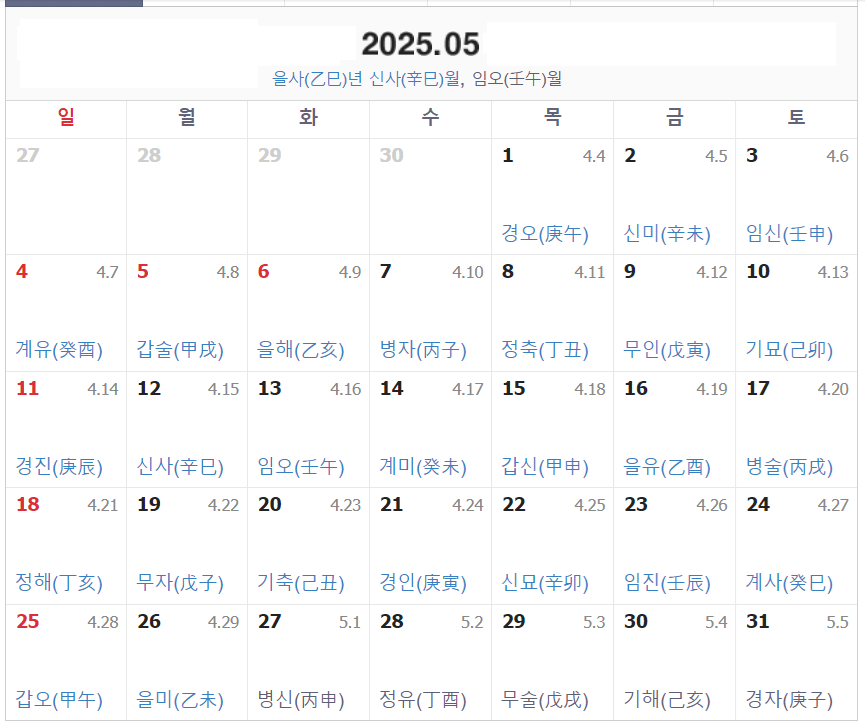Open the 무자(戊子) day link
Image resolution: width=865 pixels, height=725 pixels.
click(180, 583)
